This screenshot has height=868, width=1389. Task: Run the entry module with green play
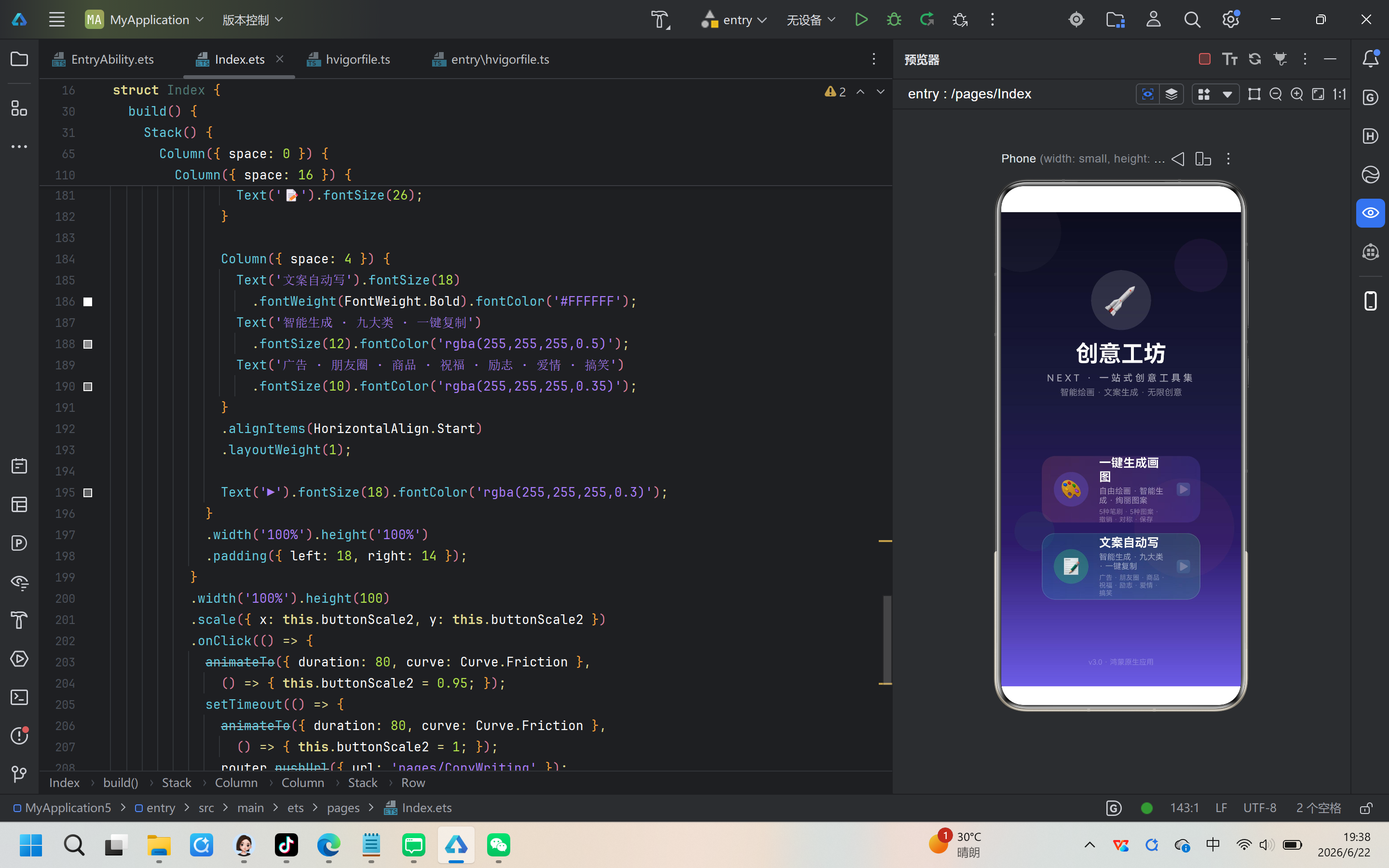(x=861, y=19)
